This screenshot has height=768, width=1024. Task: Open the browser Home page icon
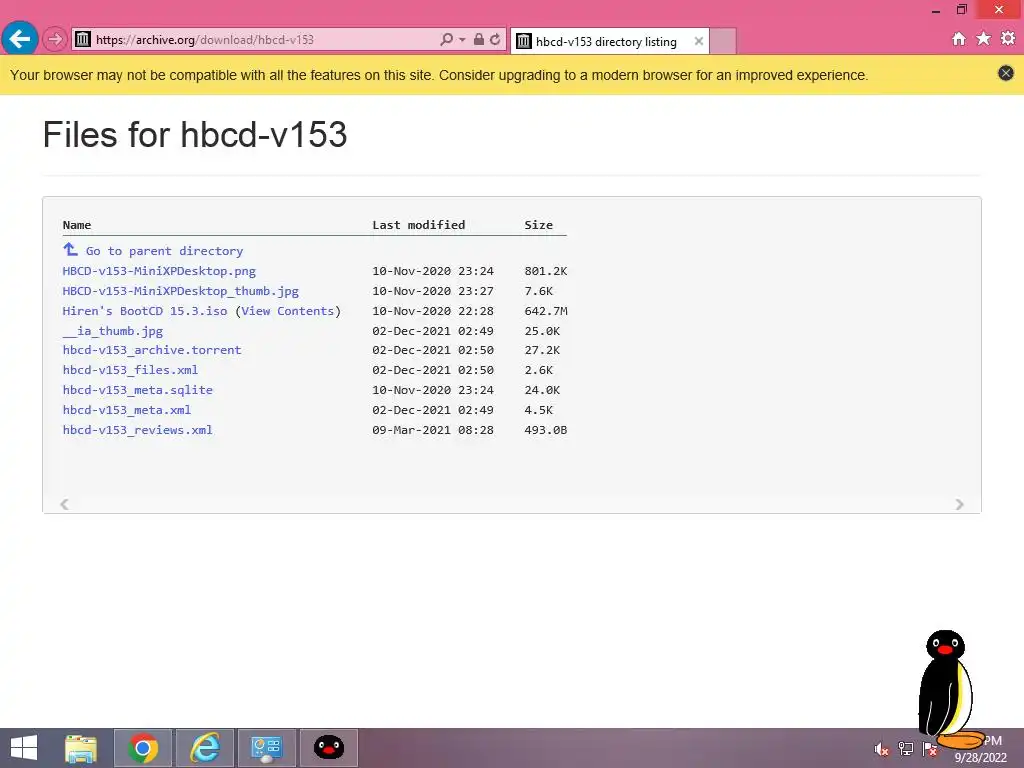pyautogui.click(x=959, y=39)
